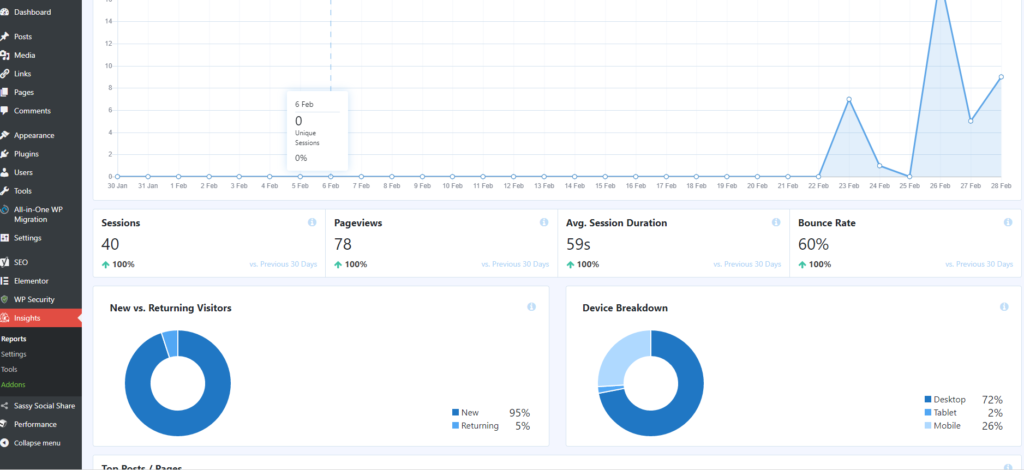The height and width of the screenshot is (470, 1024).
Task: Click the Desktop legend color swatch
Action: click(928, 400)
